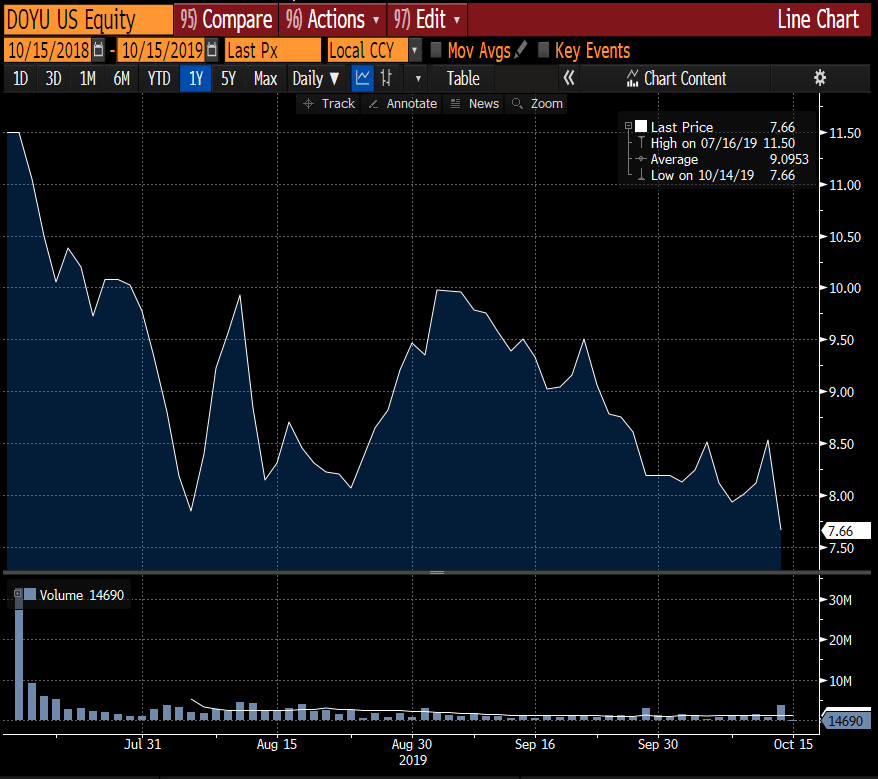This screenshot has height=779, width=878.
Task: Select the 1D time range tab
Action: (21, 78)
